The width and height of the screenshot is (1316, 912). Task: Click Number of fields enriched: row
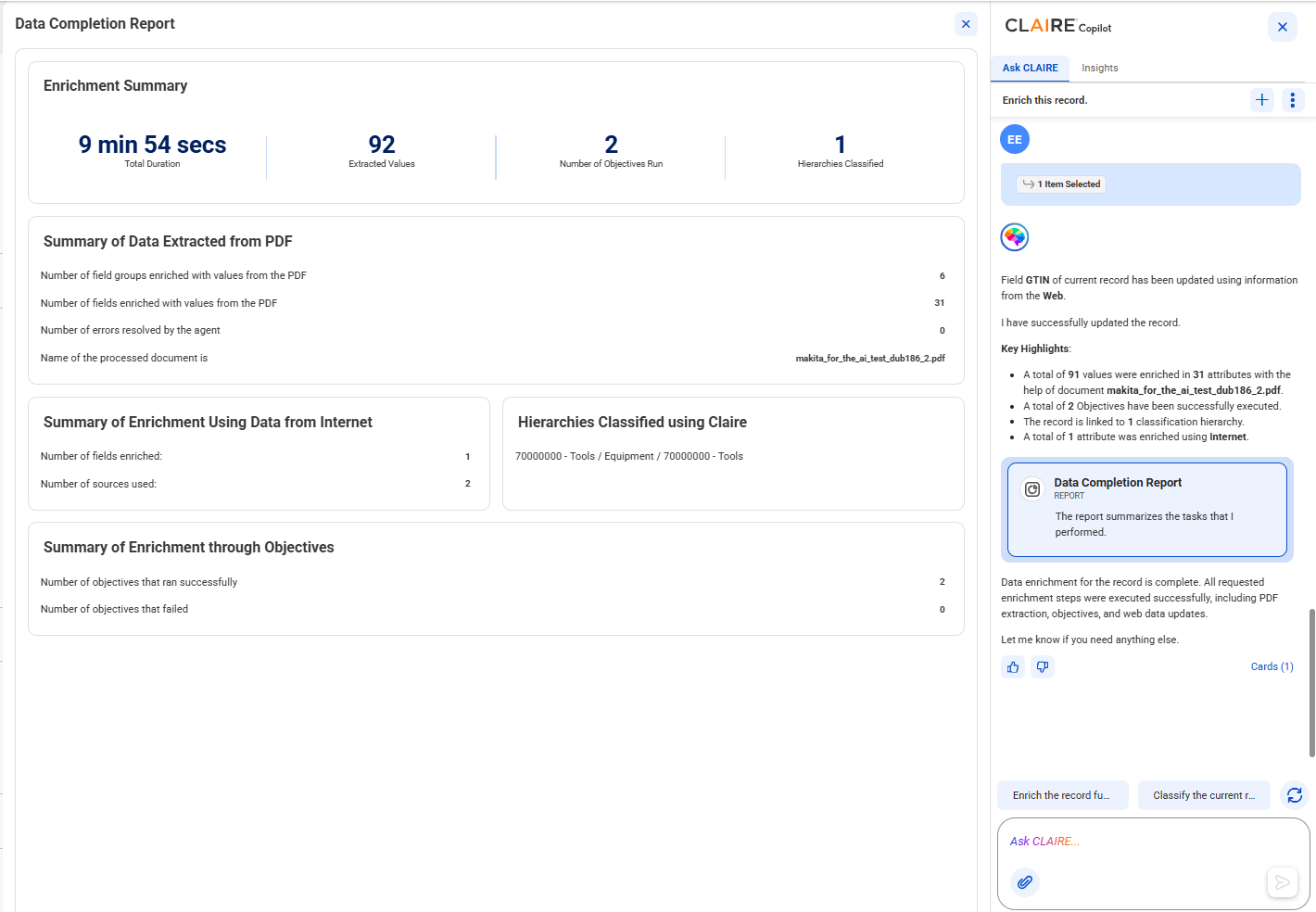[256, 456]
